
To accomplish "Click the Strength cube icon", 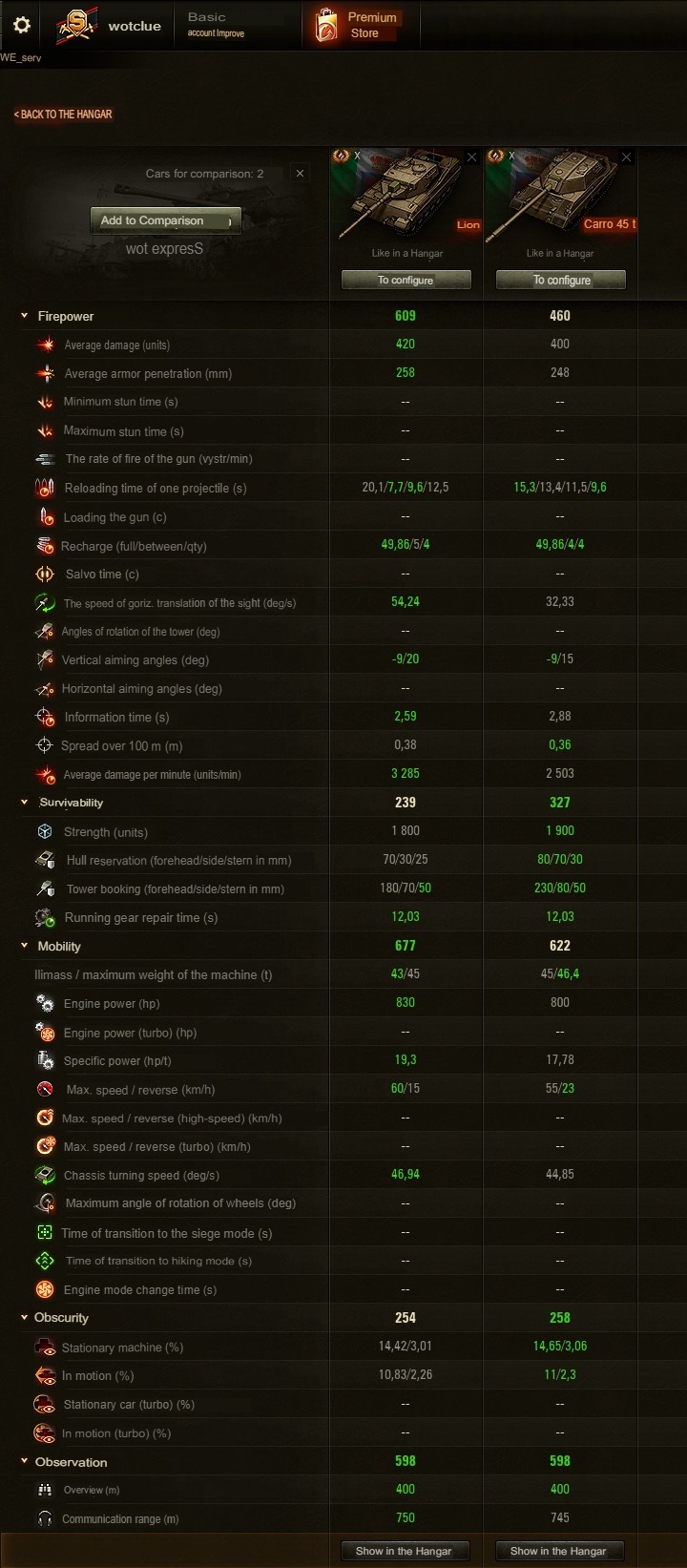I will [45, 831].
